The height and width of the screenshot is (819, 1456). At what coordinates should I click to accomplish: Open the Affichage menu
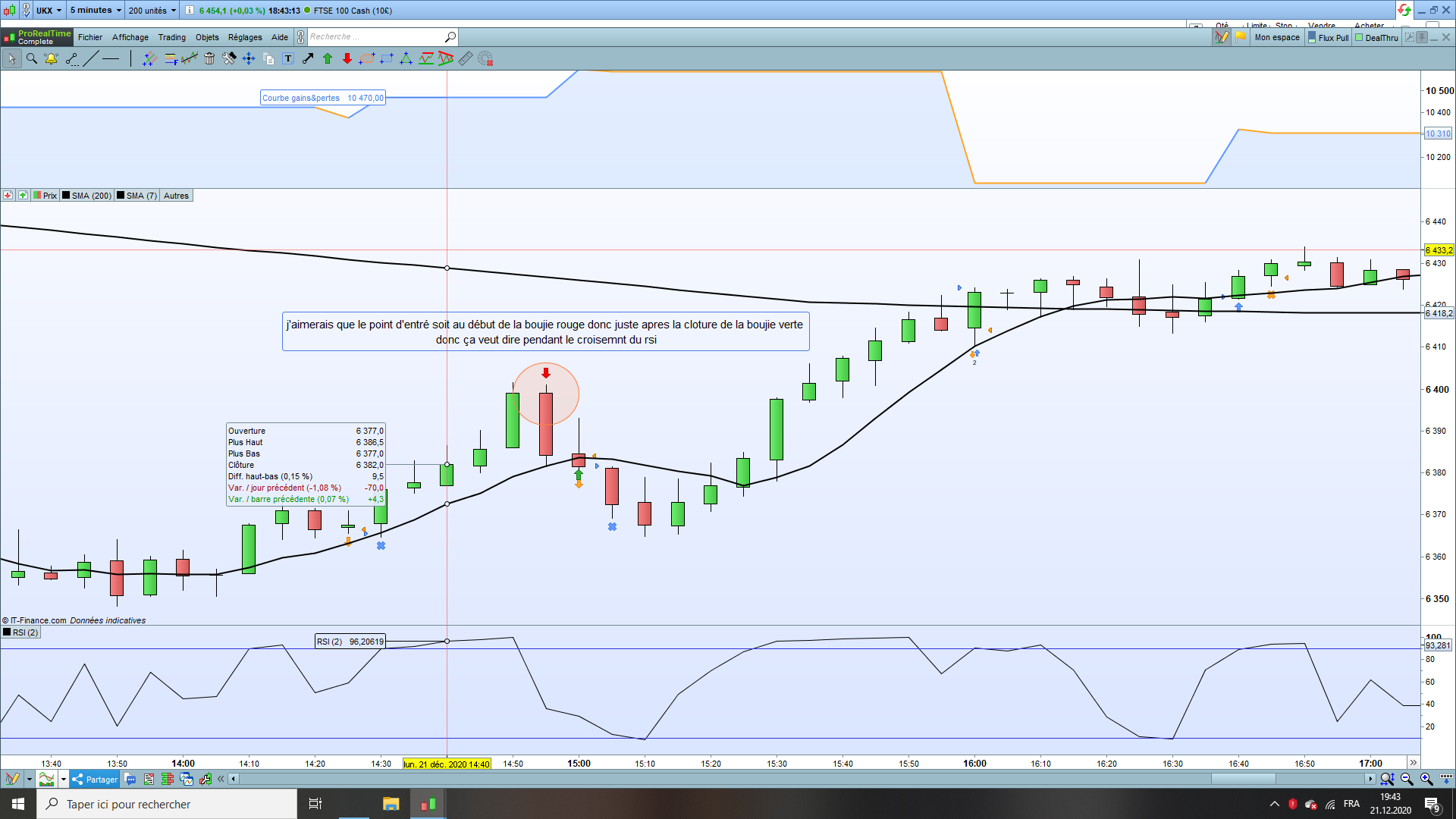pos(130,37)
